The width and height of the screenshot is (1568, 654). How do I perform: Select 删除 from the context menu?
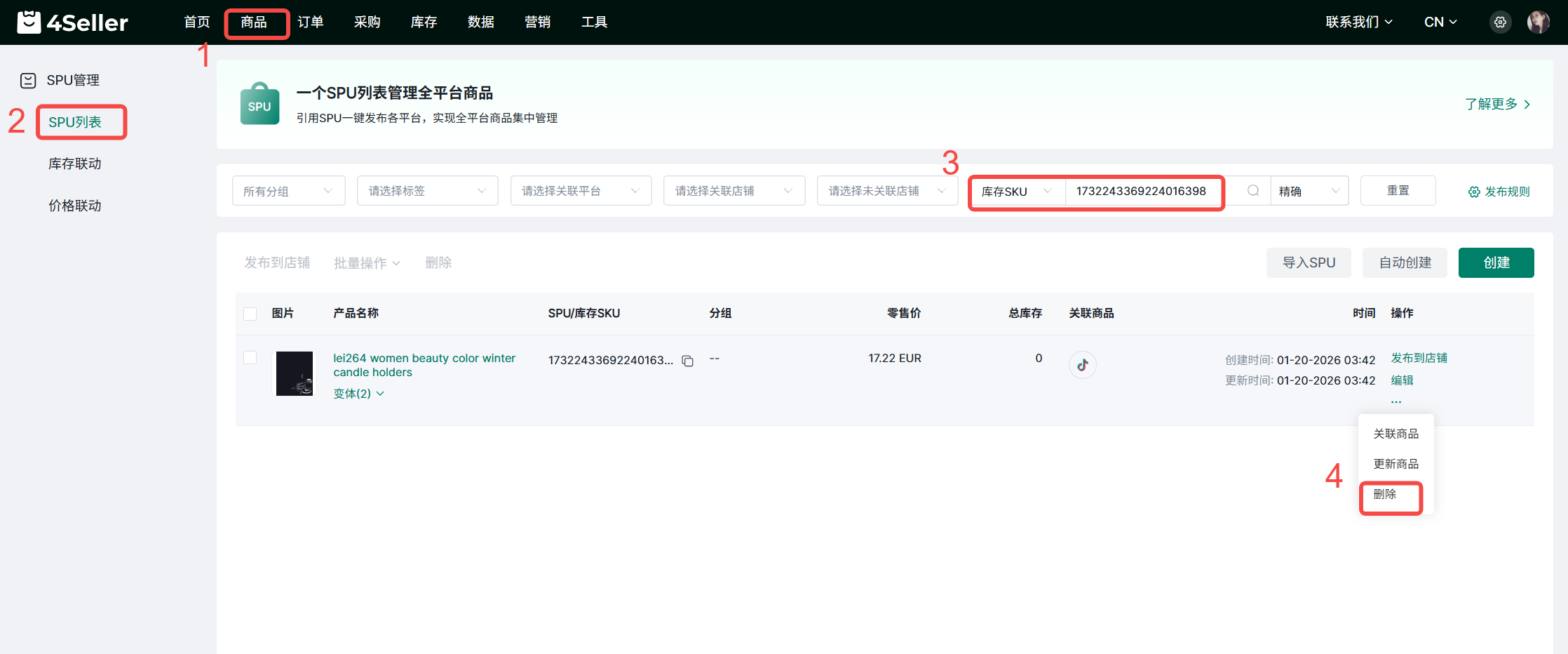click(1385, 495)
